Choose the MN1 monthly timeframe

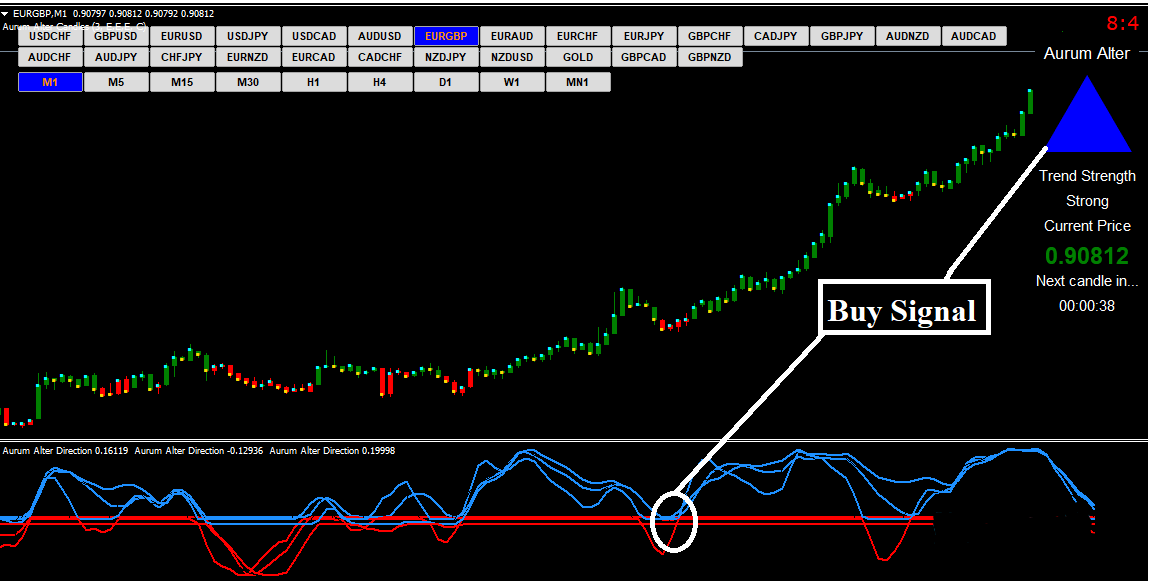578,82
